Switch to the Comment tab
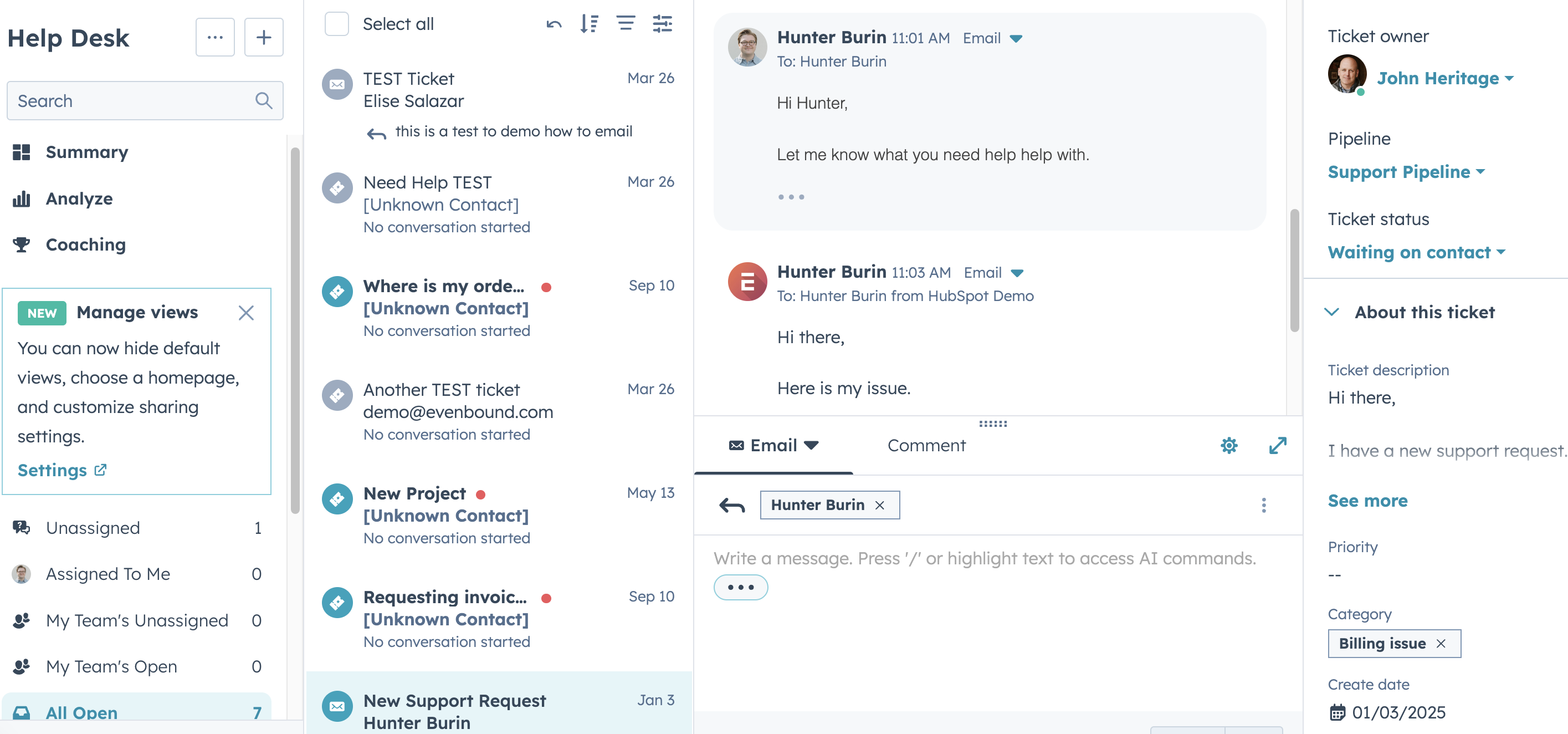Image resolution: width=1568 pixels, height=734 pixels. pos(926,445)
